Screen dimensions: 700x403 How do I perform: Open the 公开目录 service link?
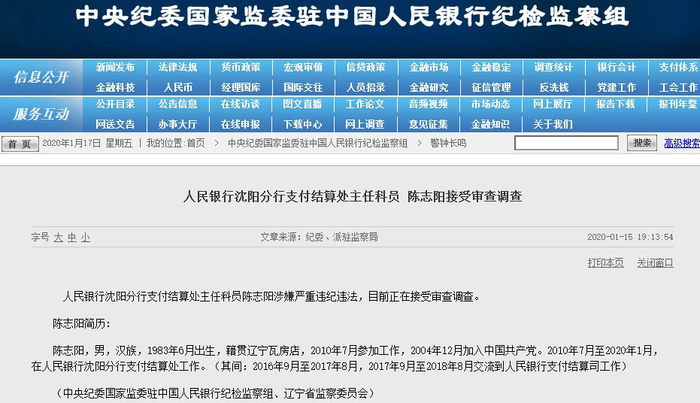click(115, 104)
